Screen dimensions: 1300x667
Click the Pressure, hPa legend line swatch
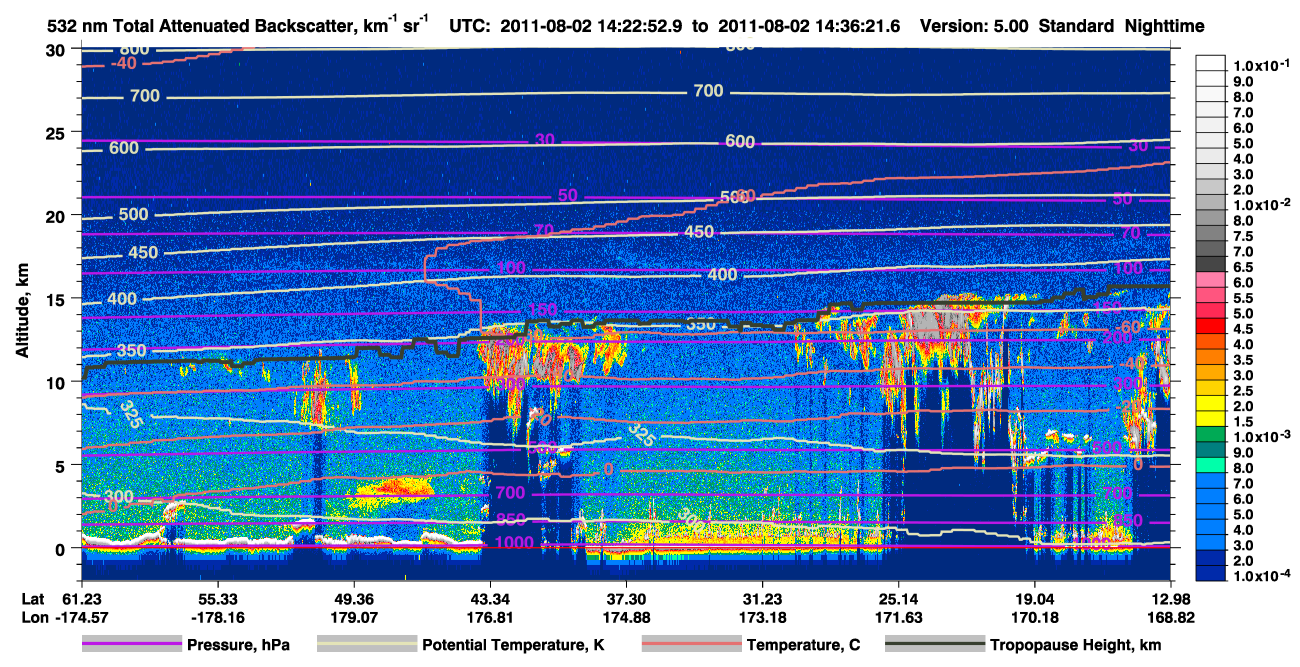132,645
